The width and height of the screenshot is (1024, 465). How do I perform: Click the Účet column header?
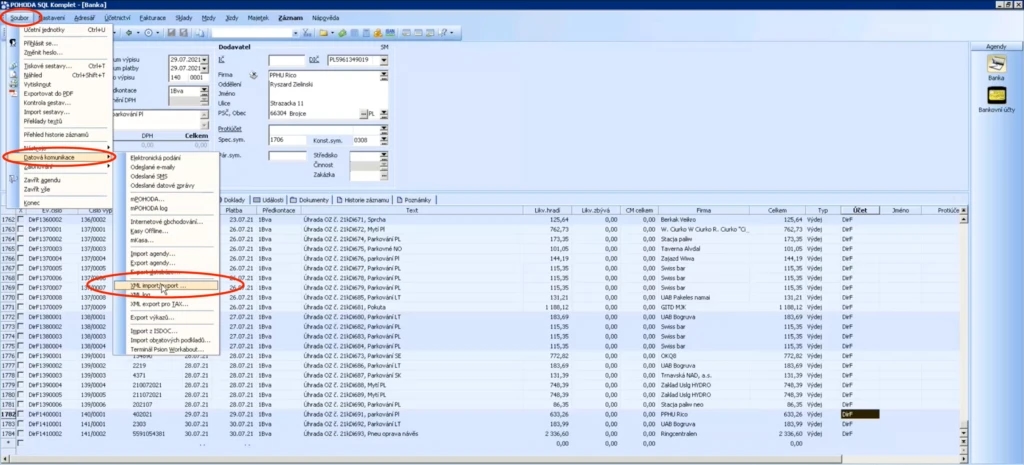[x=860, y=210]
